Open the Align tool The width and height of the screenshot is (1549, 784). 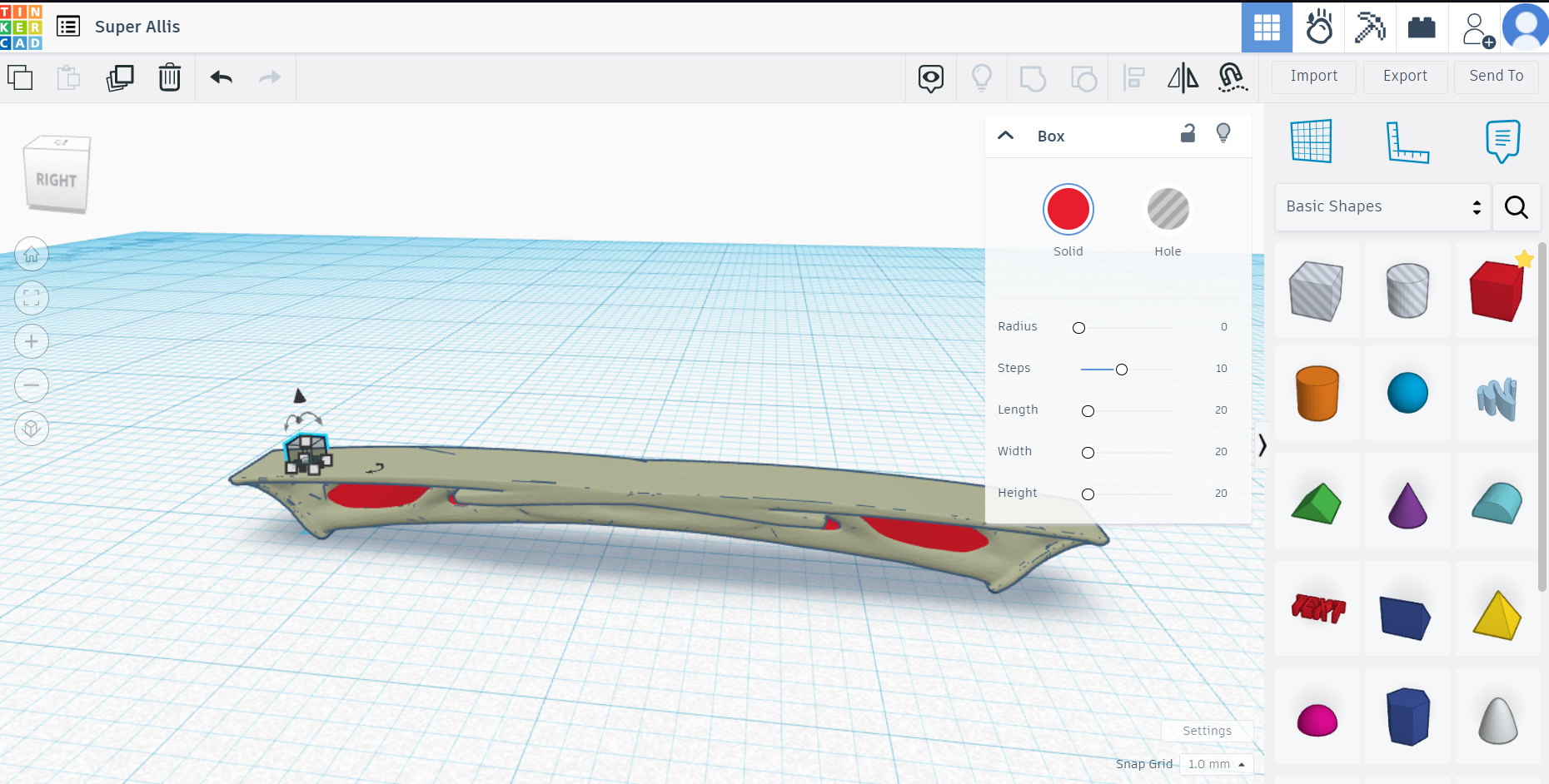(1134, 78)
